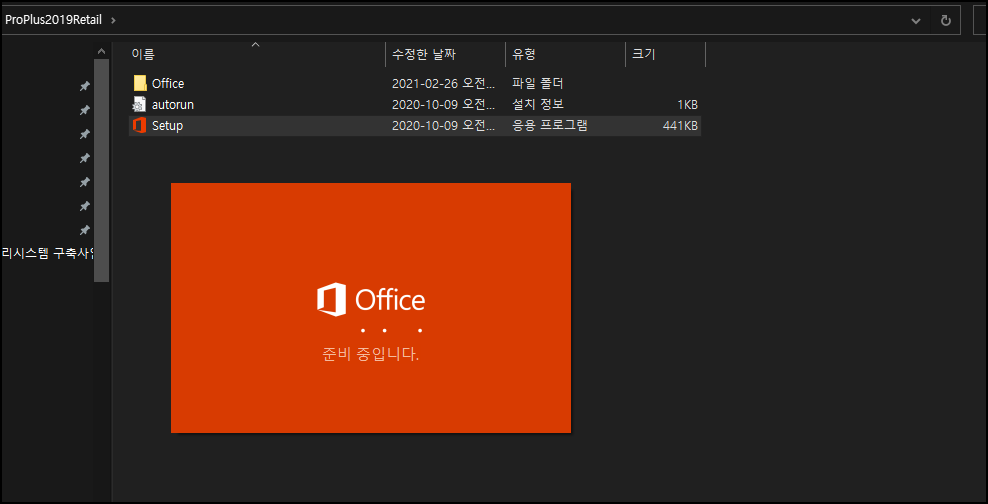Click ProPlus2019Retail breadcrumb in address bar

click(54, 20)
